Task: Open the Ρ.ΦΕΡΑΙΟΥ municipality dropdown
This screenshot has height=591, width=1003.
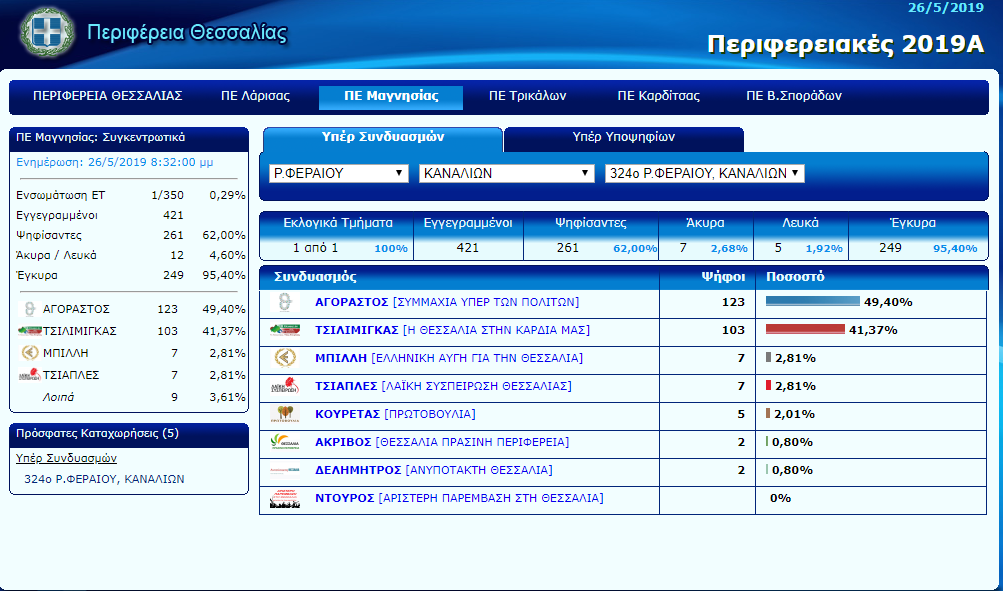Action: [339, 173]
